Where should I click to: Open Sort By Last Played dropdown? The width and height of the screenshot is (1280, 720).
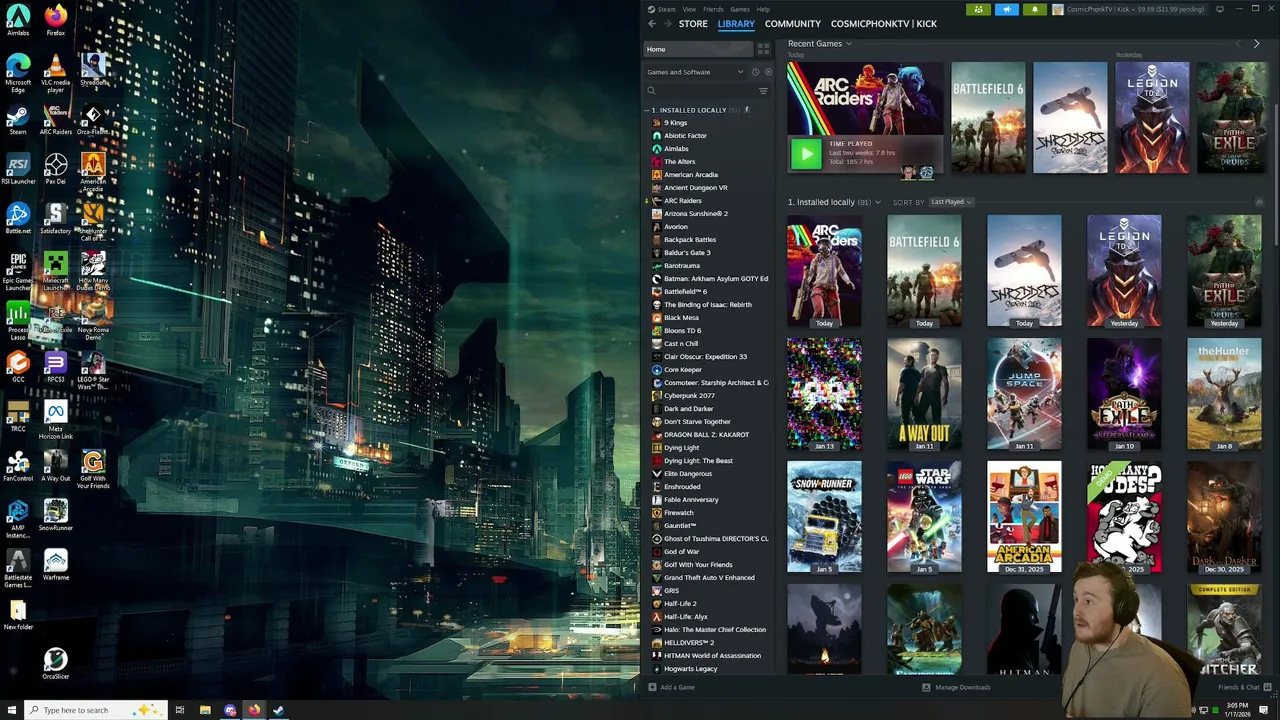click(951, 202)
